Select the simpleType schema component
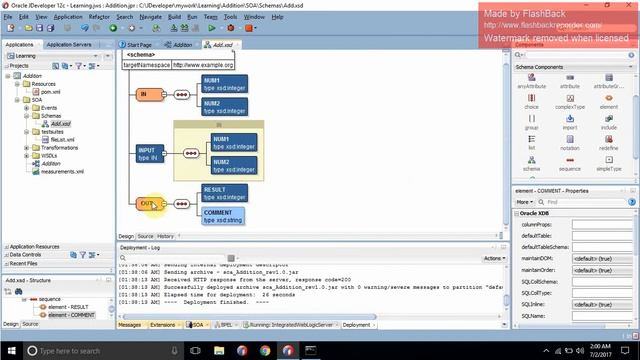This screenshot has width=640, height=360. (609, 164)
